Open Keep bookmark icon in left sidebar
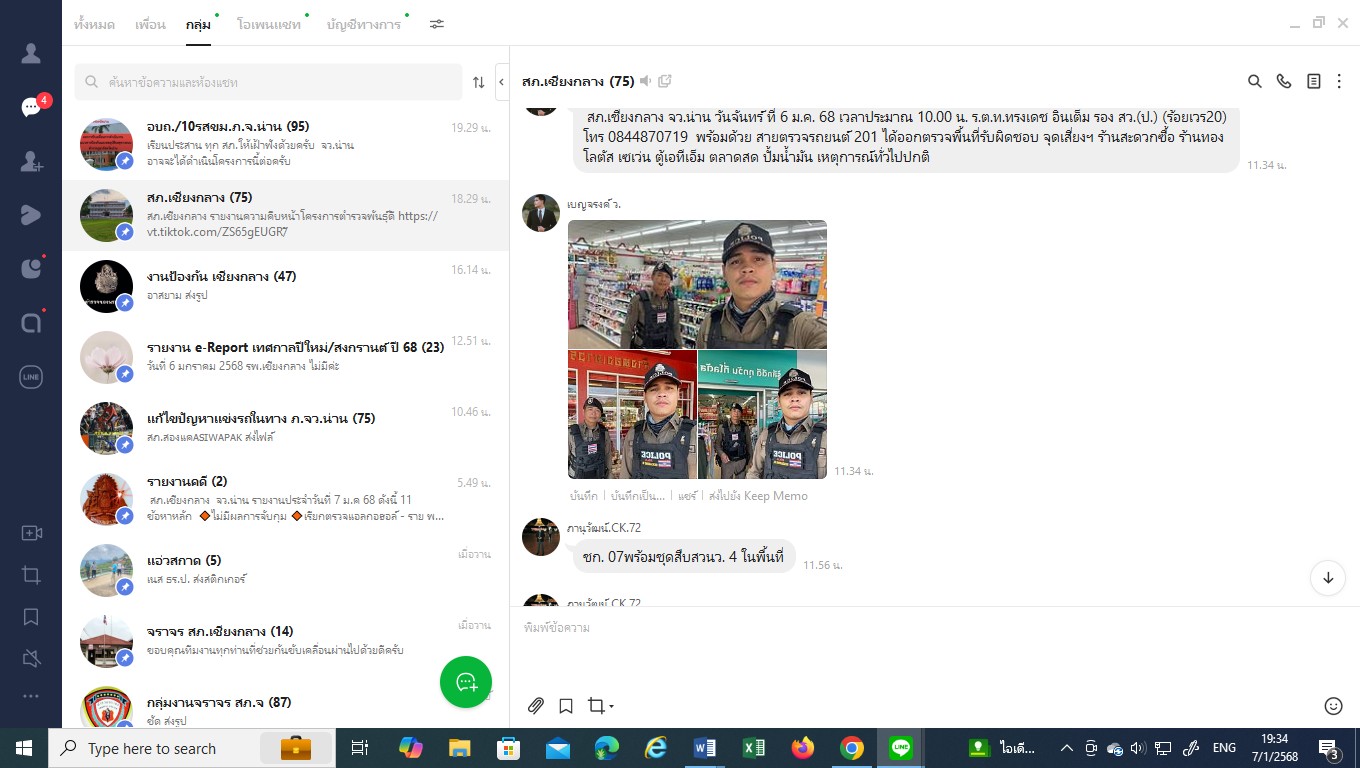Image resolution: width=1360 pixels, height=768 pixels. [31, 617]
